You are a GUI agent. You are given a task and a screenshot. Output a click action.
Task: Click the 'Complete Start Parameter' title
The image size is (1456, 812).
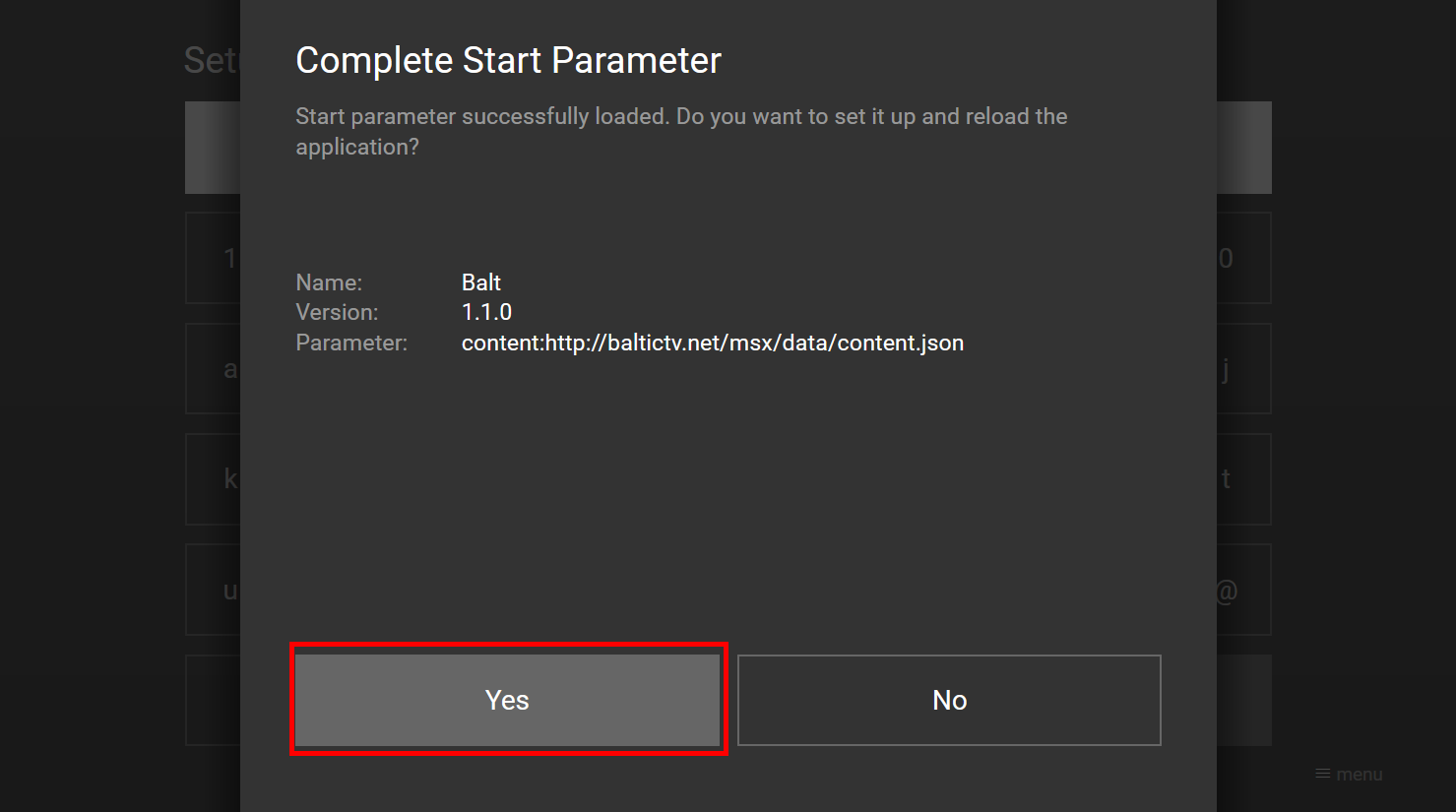coord(509,61)
